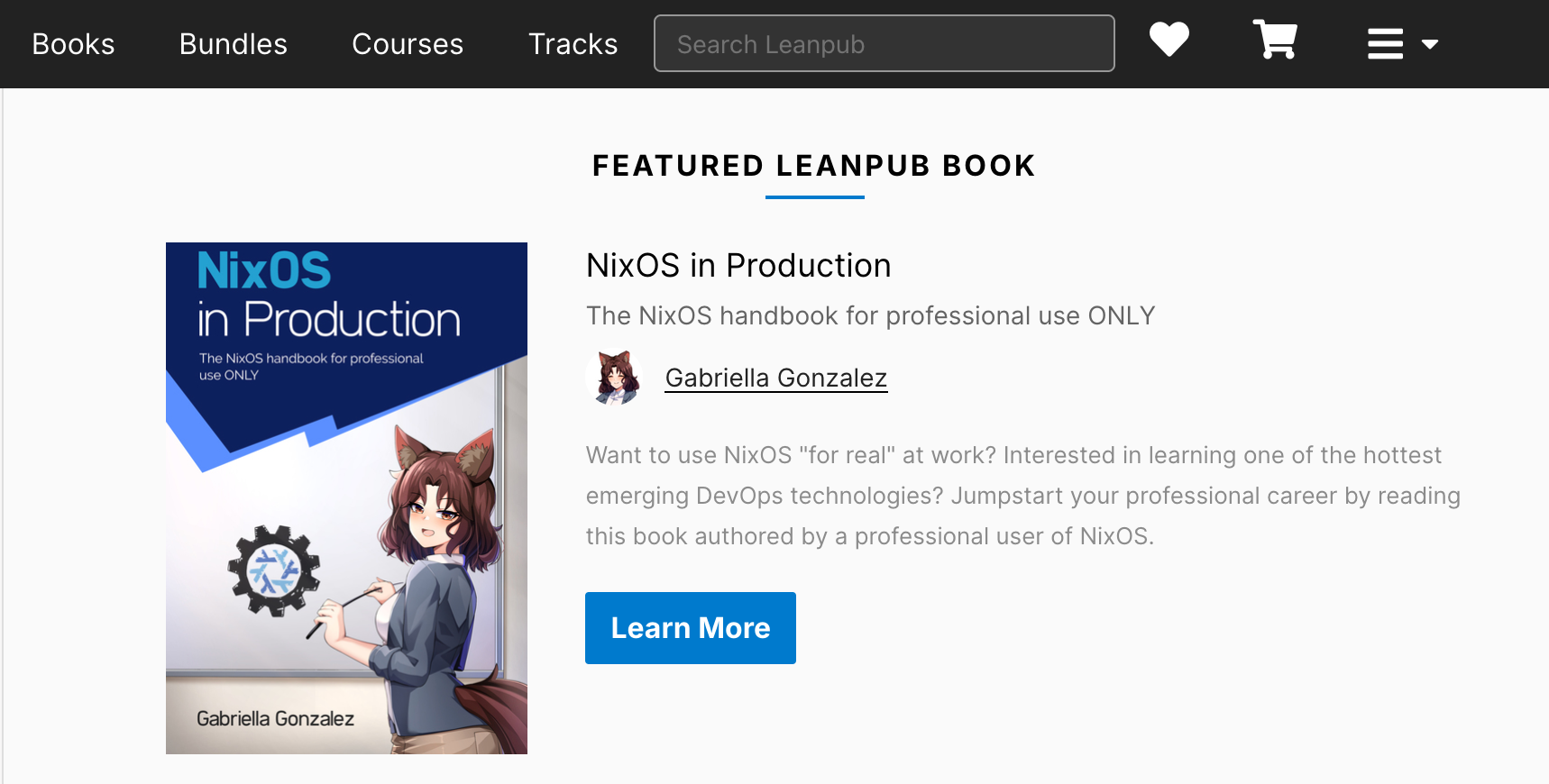Open the Bundles page
Image resolution: width=1549 pixels, height=784 pixels.
tap(233, 44)
